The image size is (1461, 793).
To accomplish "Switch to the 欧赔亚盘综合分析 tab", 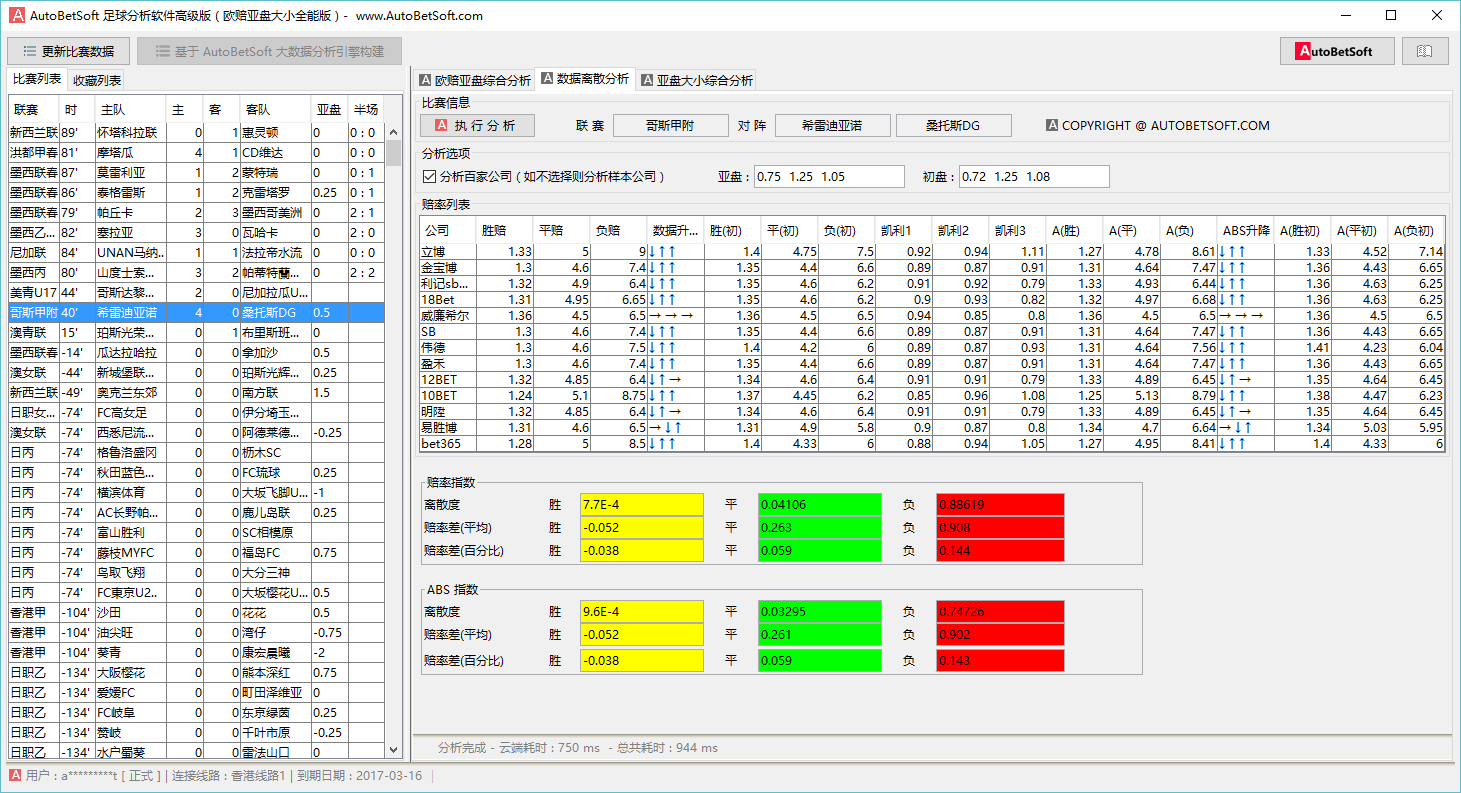I will pos(475,80).
